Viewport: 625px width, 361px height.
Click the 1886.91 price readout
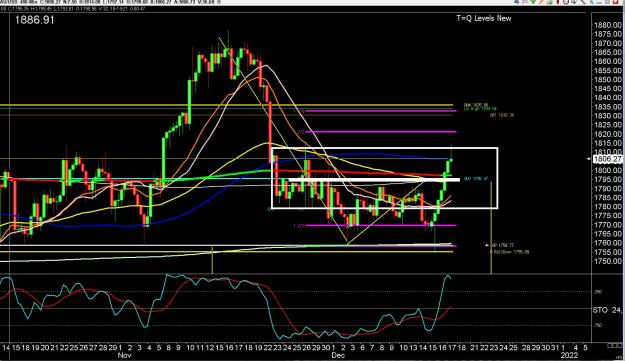click(34, 20)
